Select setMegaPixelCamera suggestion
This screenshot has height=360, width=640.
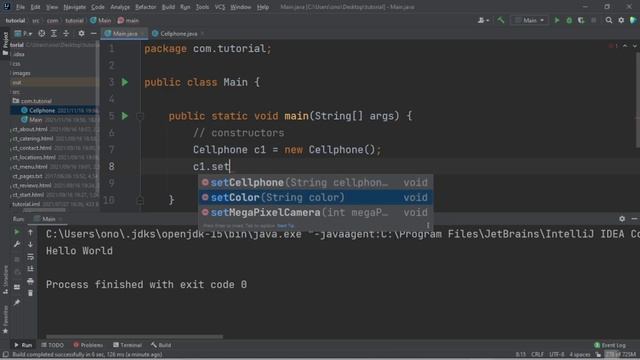316,213
